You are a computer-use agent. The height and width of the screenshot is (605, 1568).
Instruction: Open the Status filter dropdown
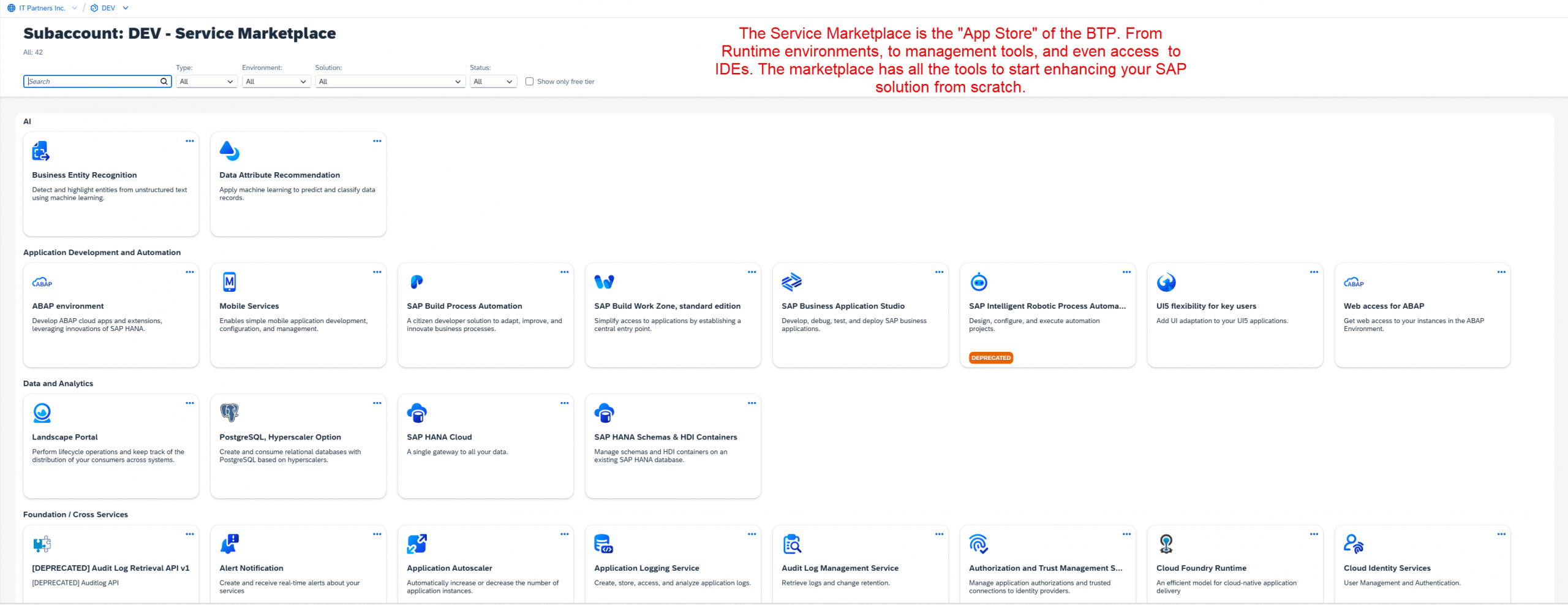(x=493, y=82)
